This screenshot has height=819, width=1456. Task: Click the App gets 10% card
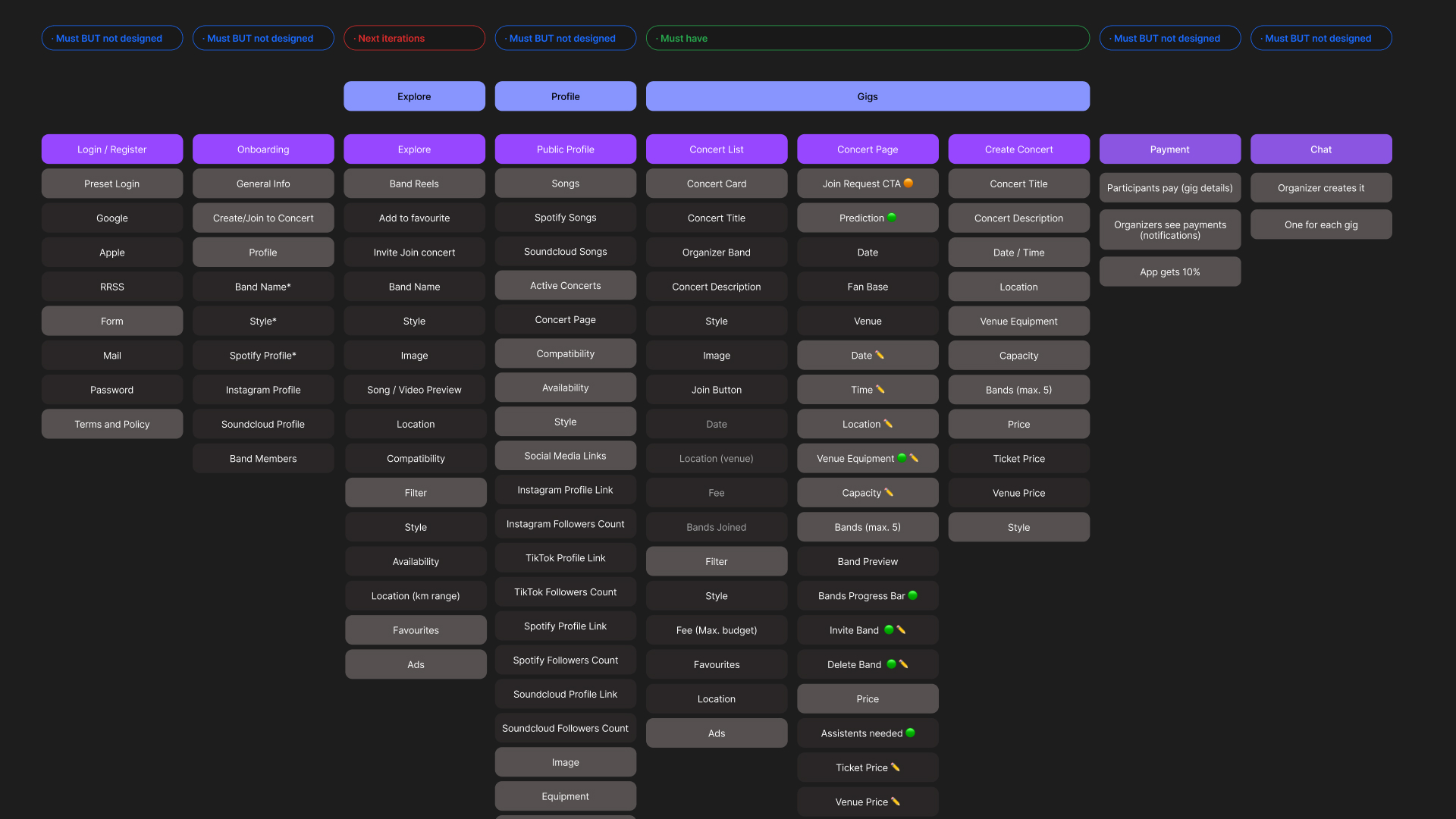1169,271
